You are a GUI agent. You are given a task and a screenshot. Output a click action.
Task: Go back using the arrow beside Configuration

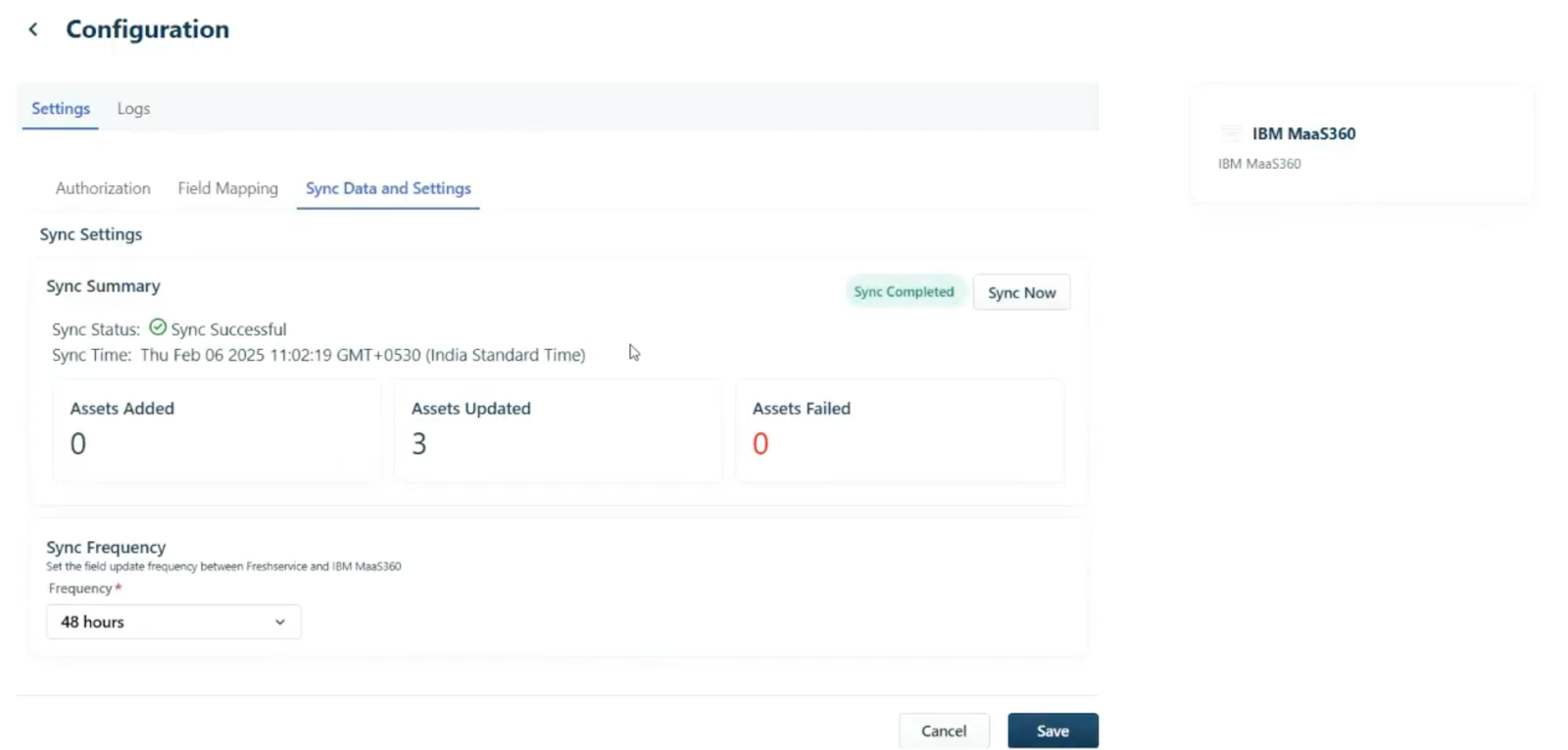pos(33,29)
